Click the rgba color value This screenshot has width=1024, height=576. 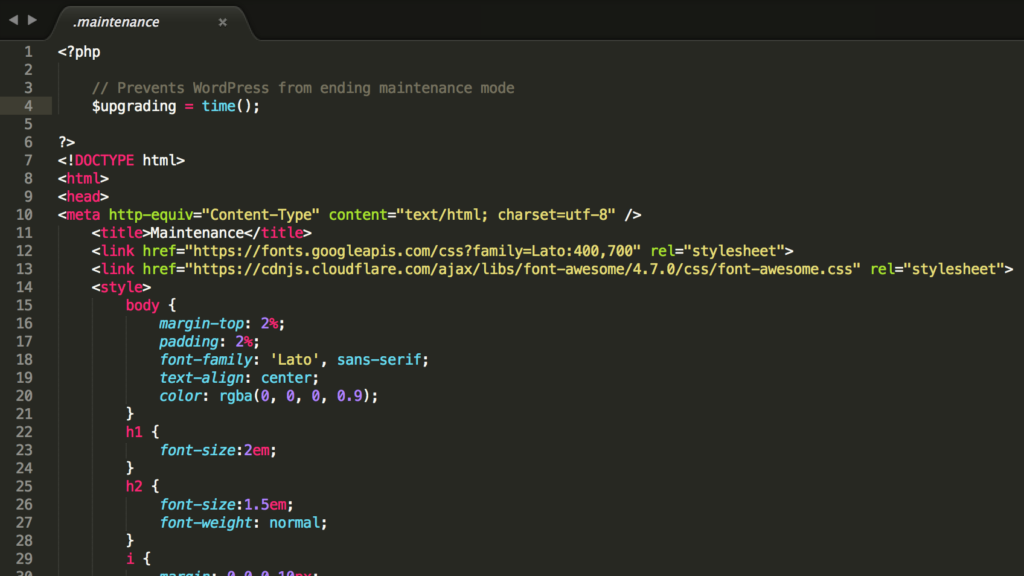tap(302, 396)
